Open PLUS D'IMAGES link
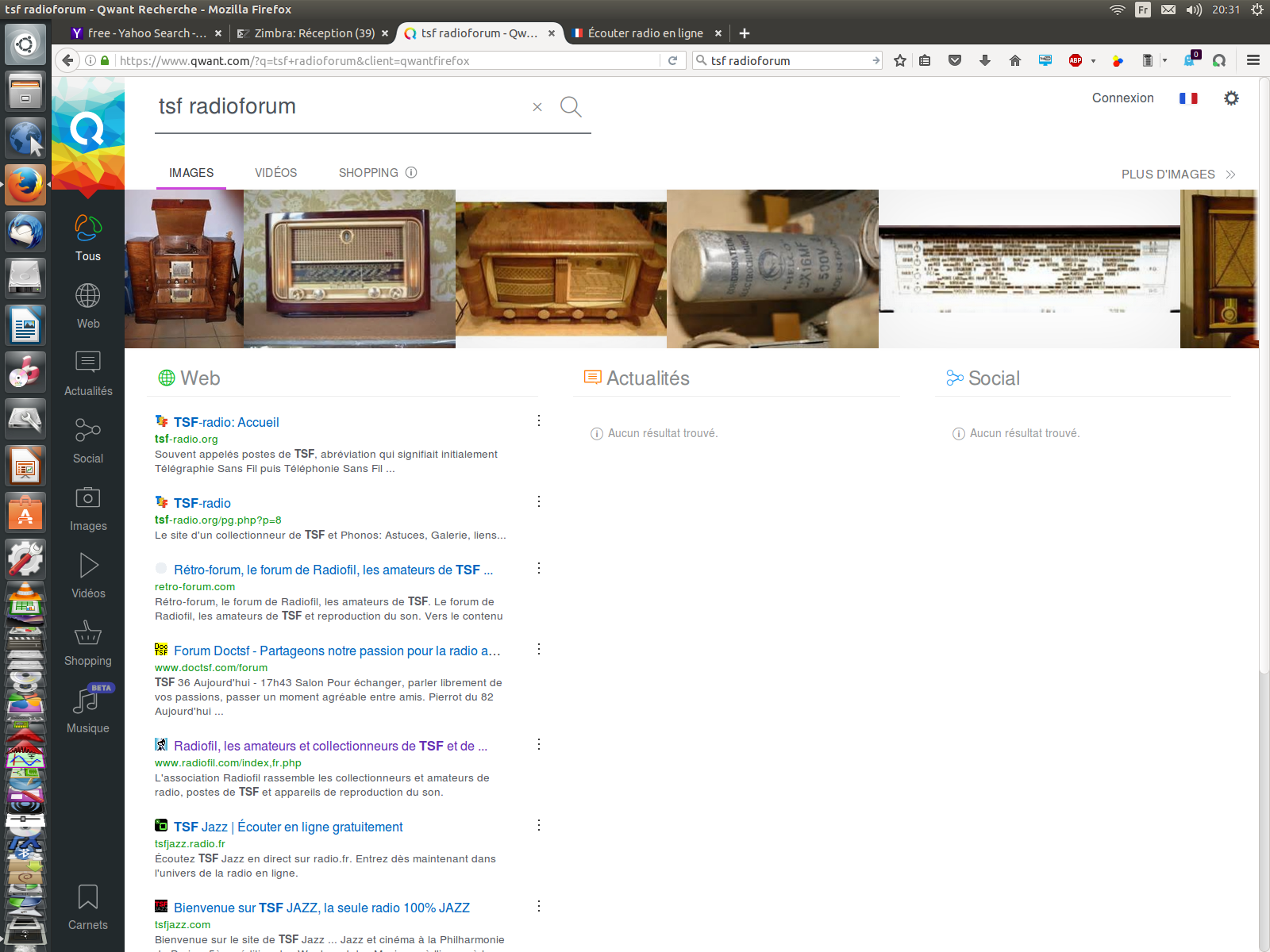 tap(1178, 174)
